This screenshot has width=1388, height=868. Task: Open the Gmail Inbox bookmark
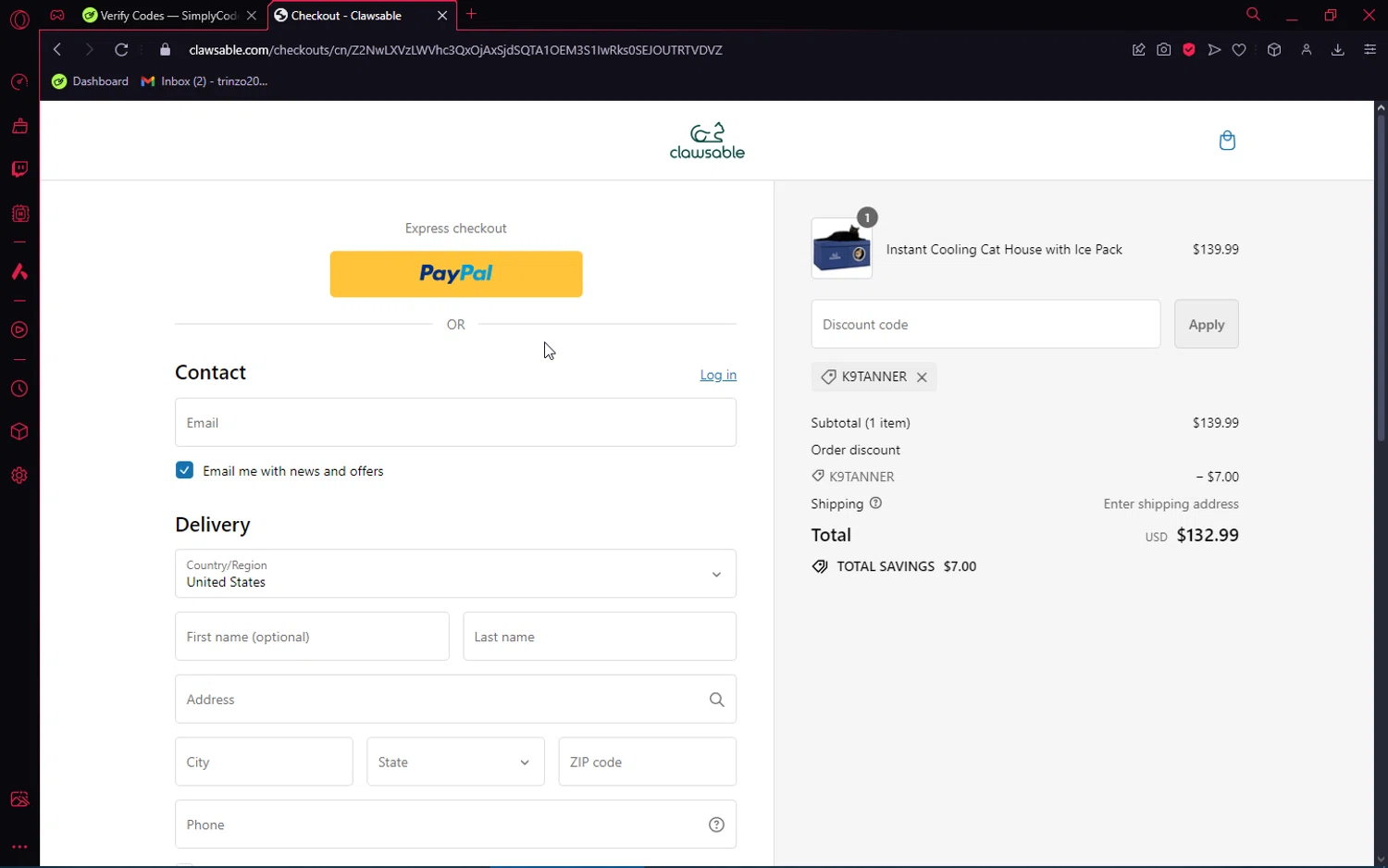(x=204, y=81)
